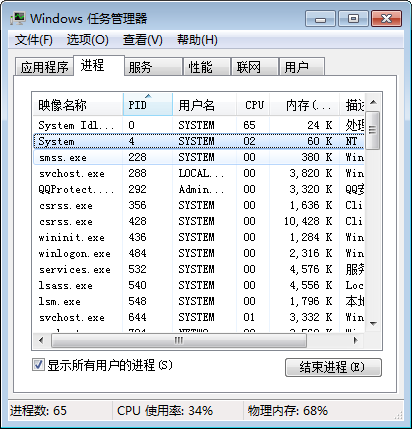The width and height of the screenshot is (412, 429).
Task: Select the QQProtect process row
Action: tap(198, 189)
